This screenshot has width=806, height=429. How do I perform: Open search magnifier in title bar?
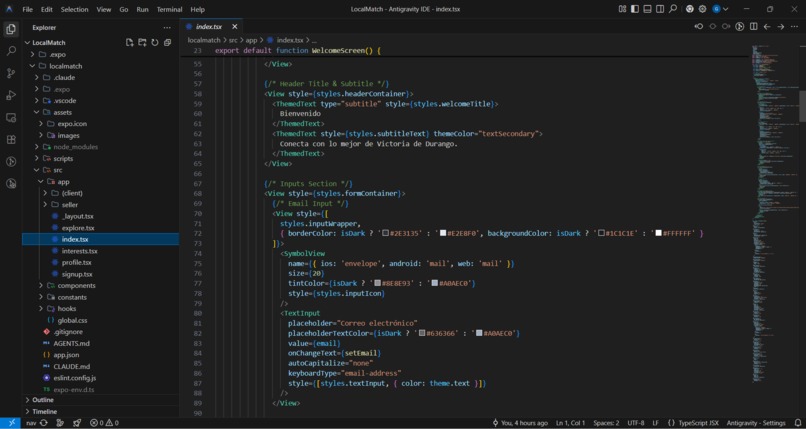[673, 9]
